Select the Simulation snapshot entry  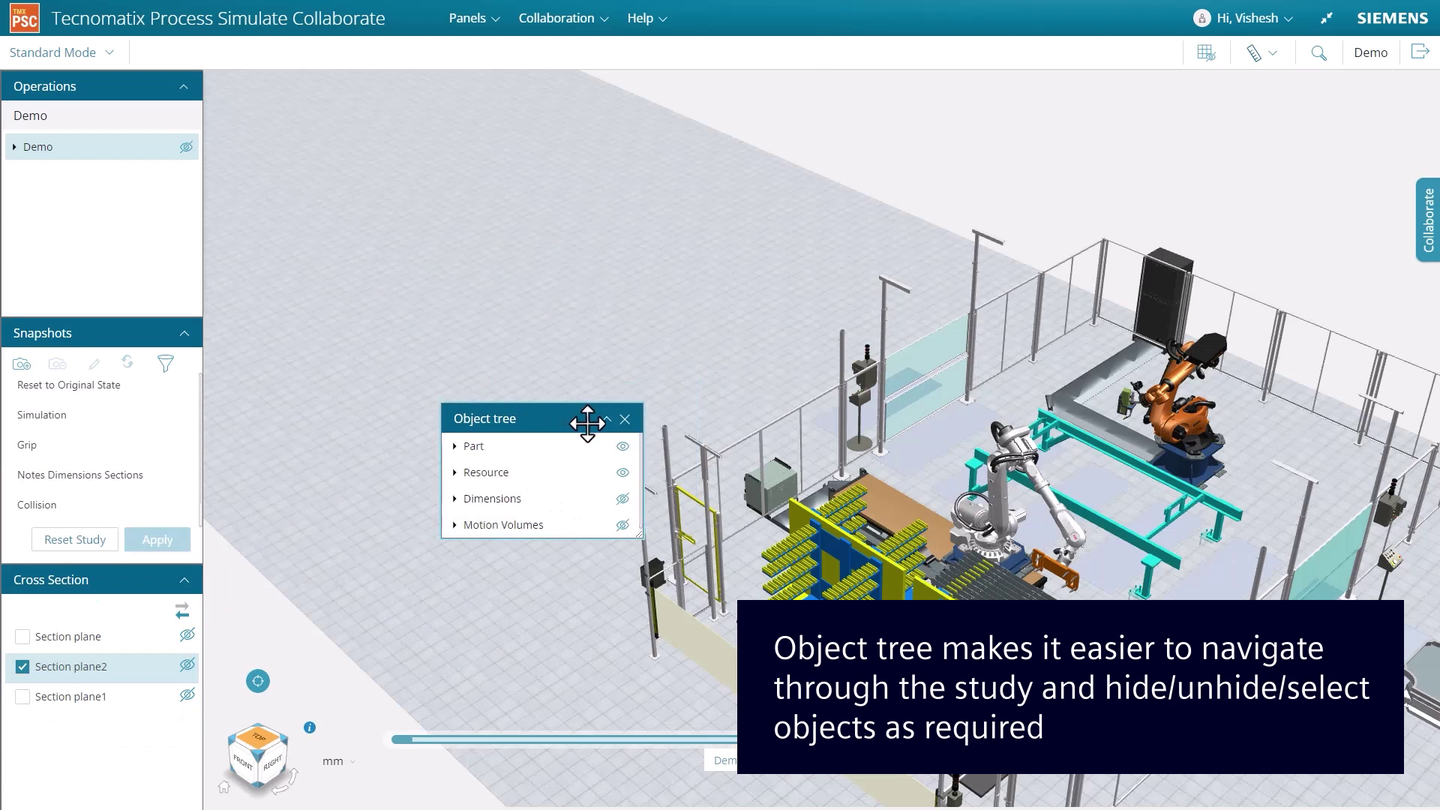coord(41,414)
